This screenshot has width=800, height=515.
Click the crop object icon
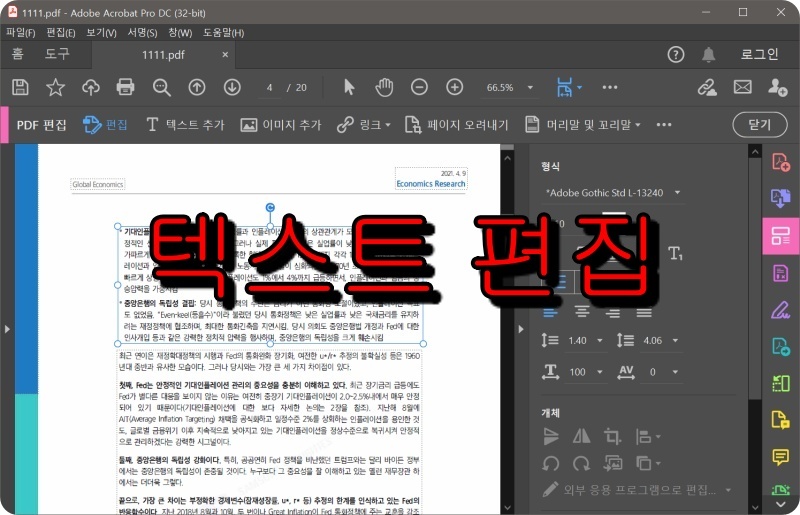point(612,436)
